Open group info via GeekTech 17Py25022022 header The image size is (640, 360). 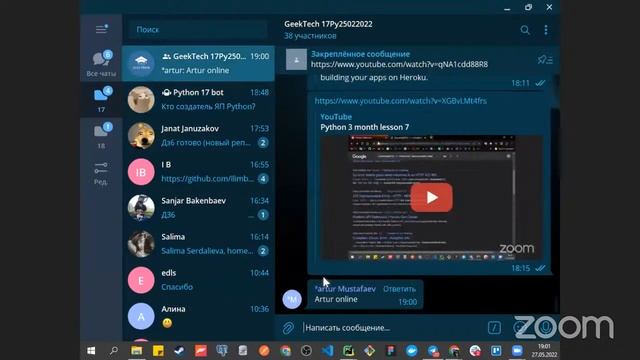coord(328,24)
